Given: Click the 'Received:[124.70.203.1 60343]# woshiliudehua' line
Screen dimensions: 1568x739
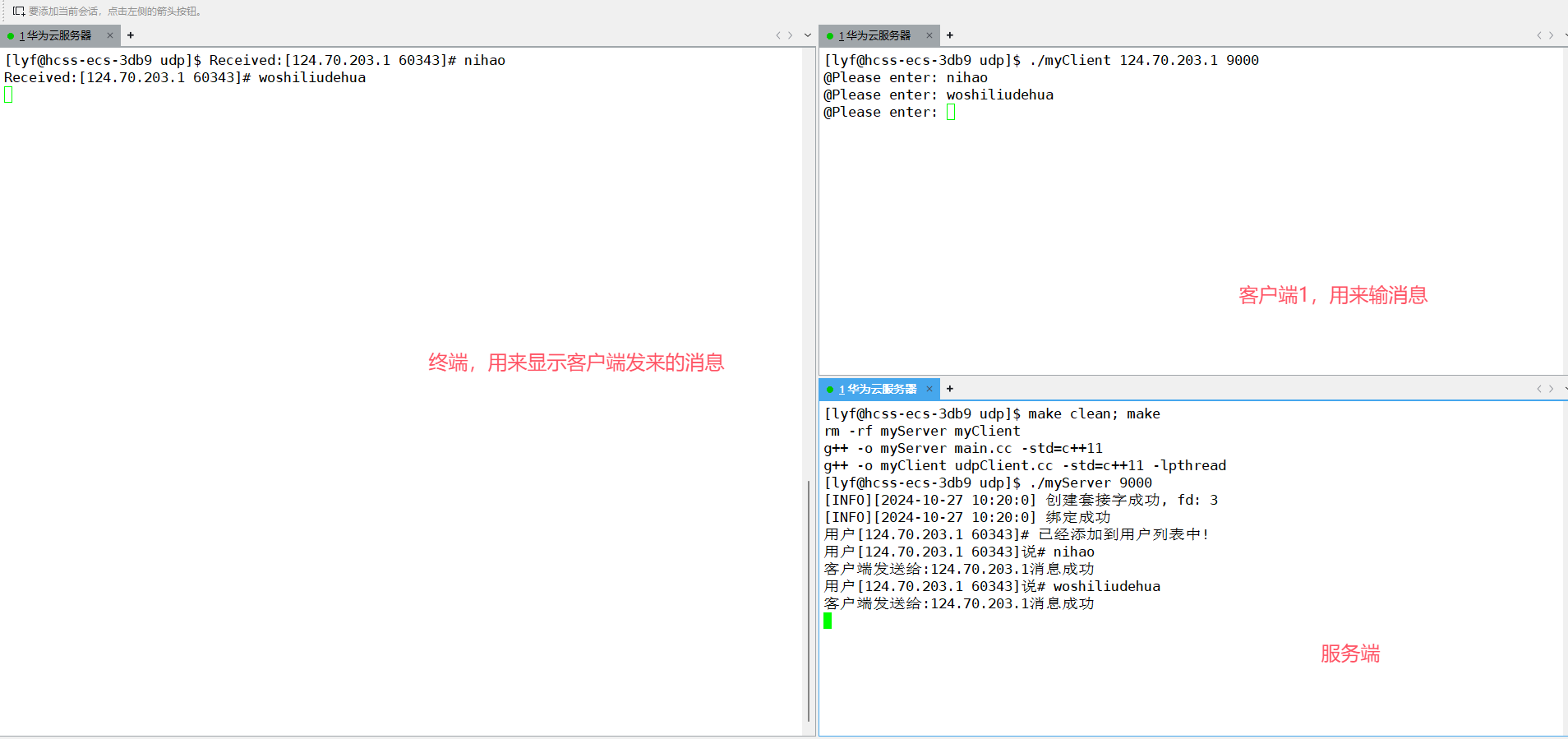Looking at the screenshot, I should coord(185,77).
